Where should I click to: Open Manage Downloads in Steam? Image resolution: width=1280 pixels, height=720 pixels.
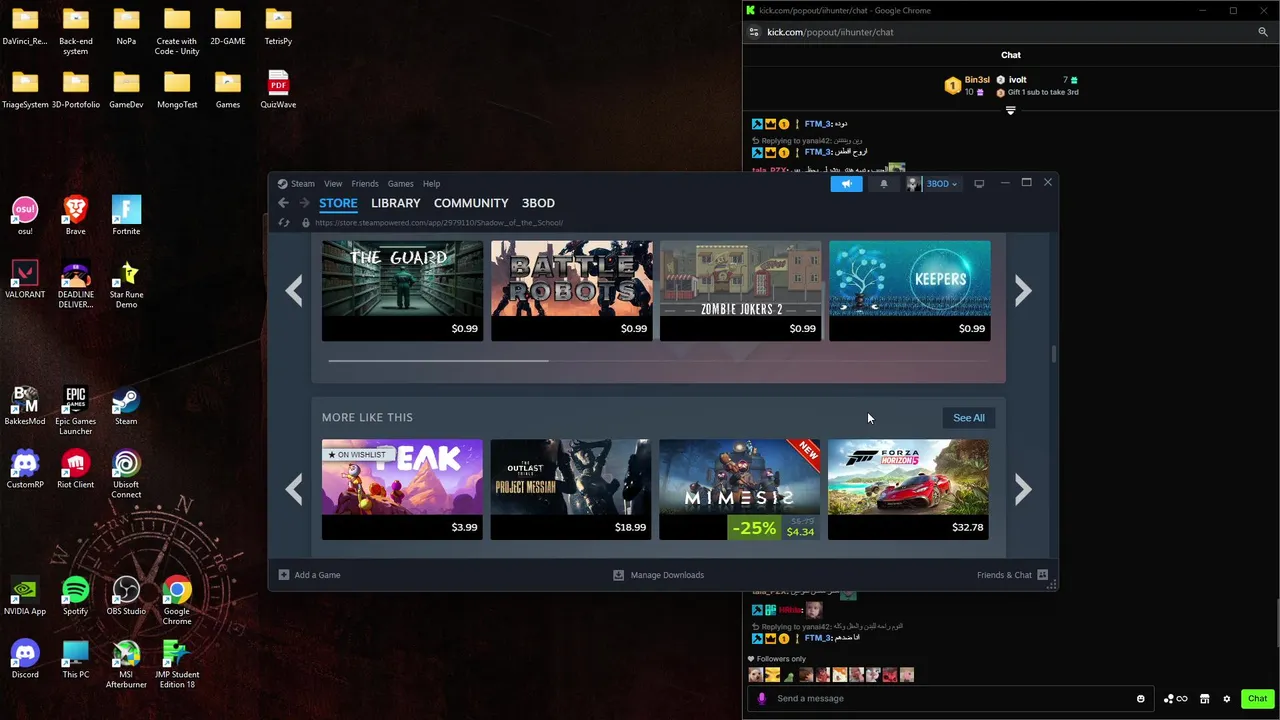(x=658, y=575)
